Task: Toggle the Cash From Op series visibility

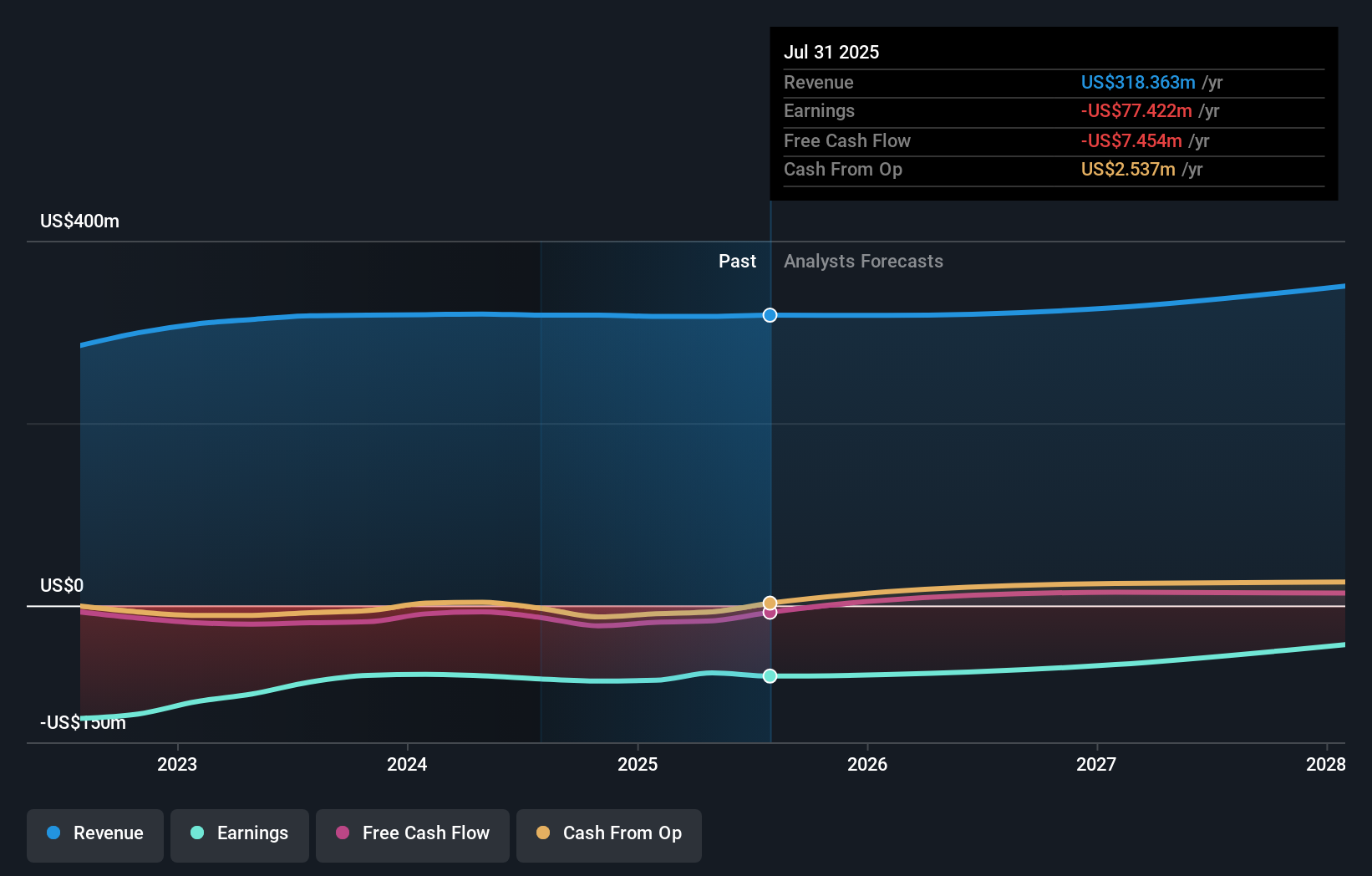Action: click(x=608, y=833)
